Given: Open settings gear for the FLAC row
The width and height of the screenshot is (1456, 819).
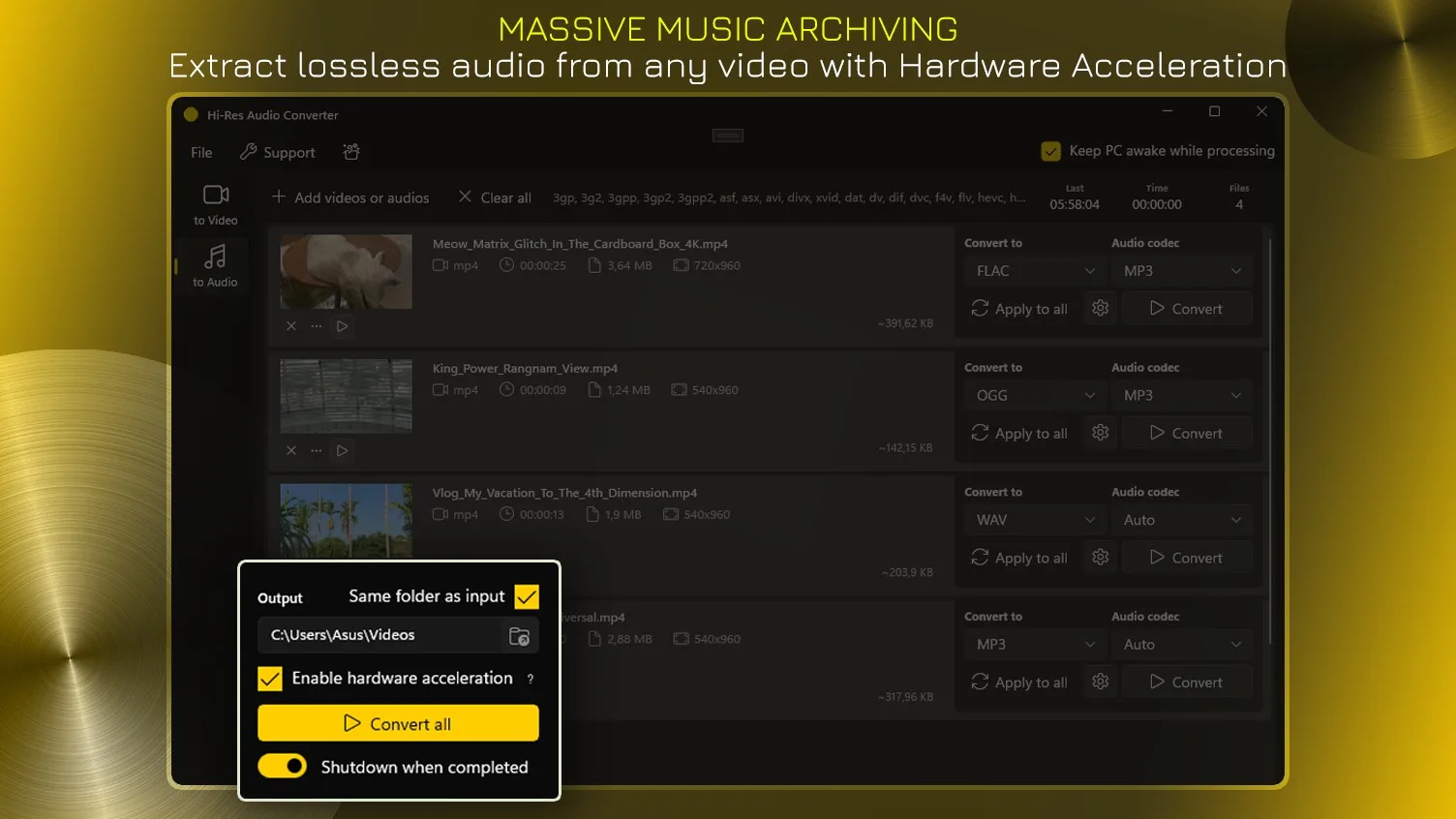Looking at the screenshot, I should [x=1101, y=308].
